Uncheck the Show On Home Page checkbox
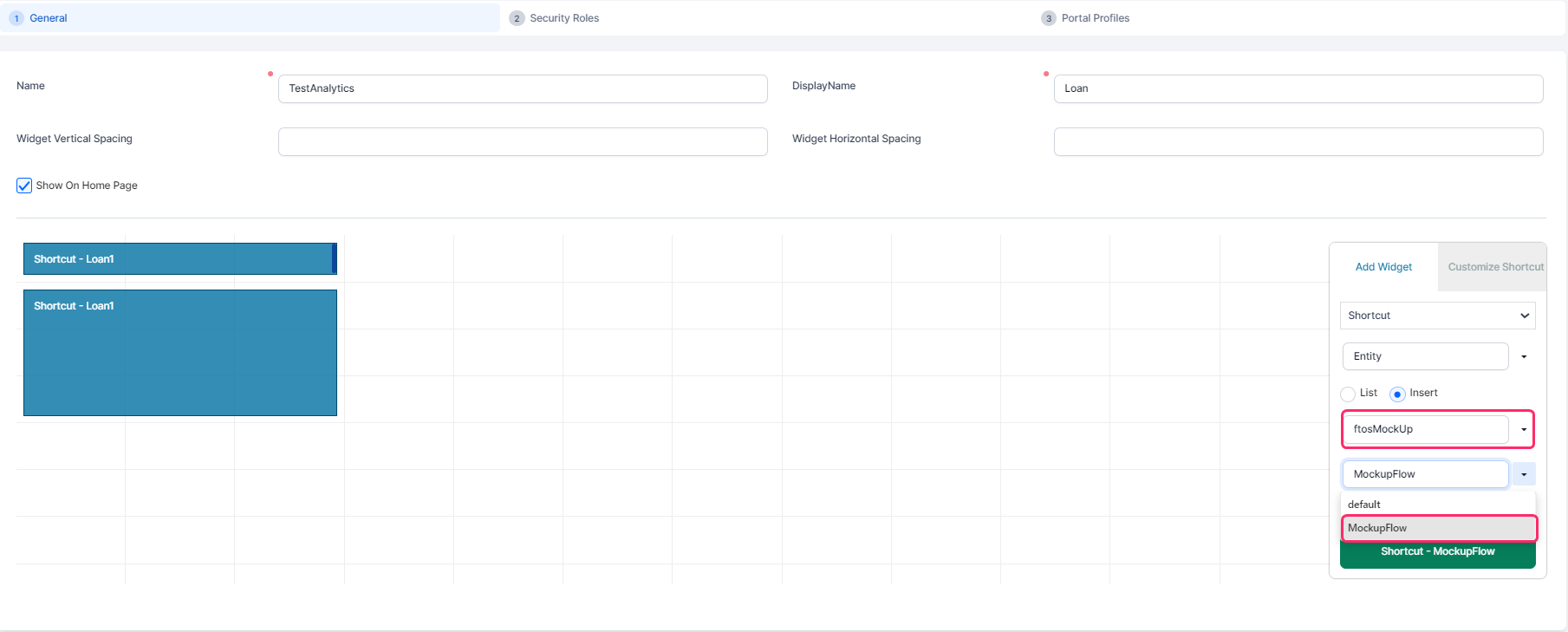The width and height of the screenshot is (1568, 632). click(24, 186)
